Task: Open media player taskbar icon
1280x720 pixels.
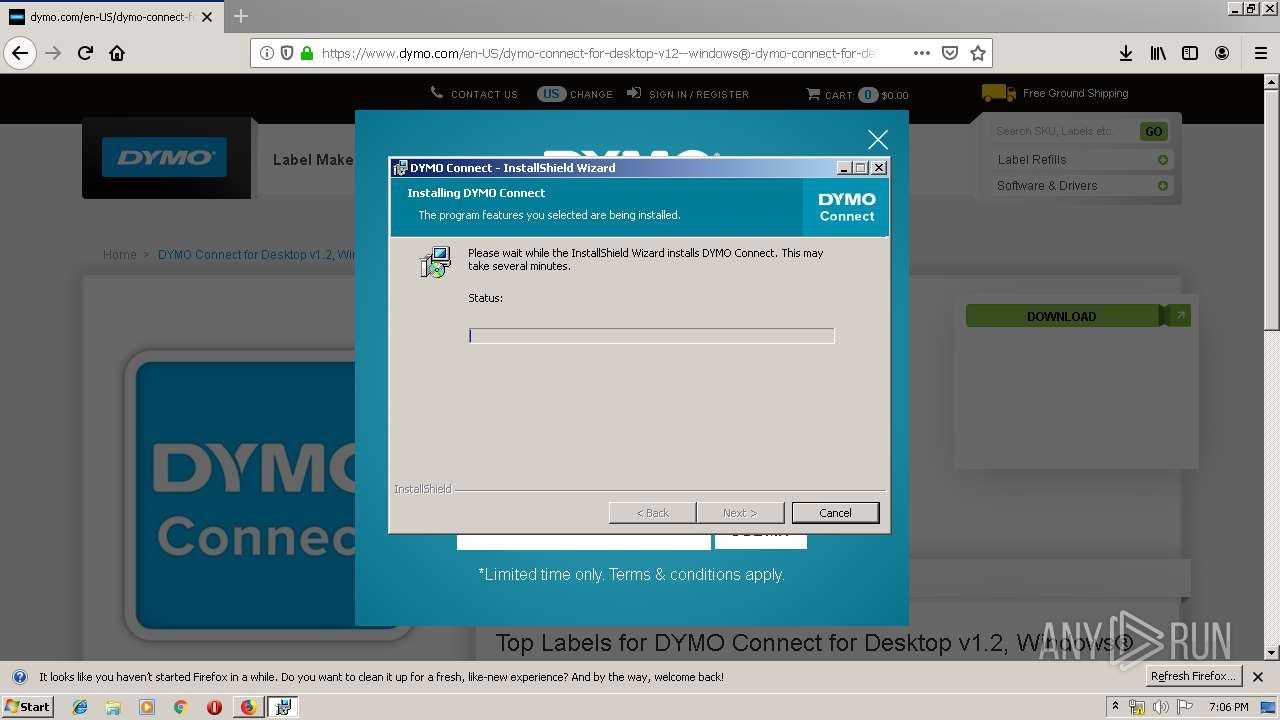Action: coord(147,707)
